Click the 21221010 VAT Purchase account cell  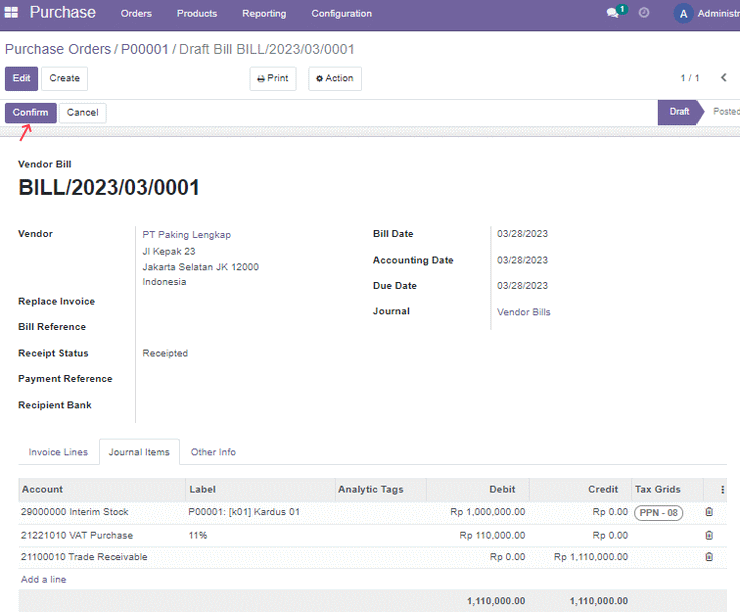point(77,536)
